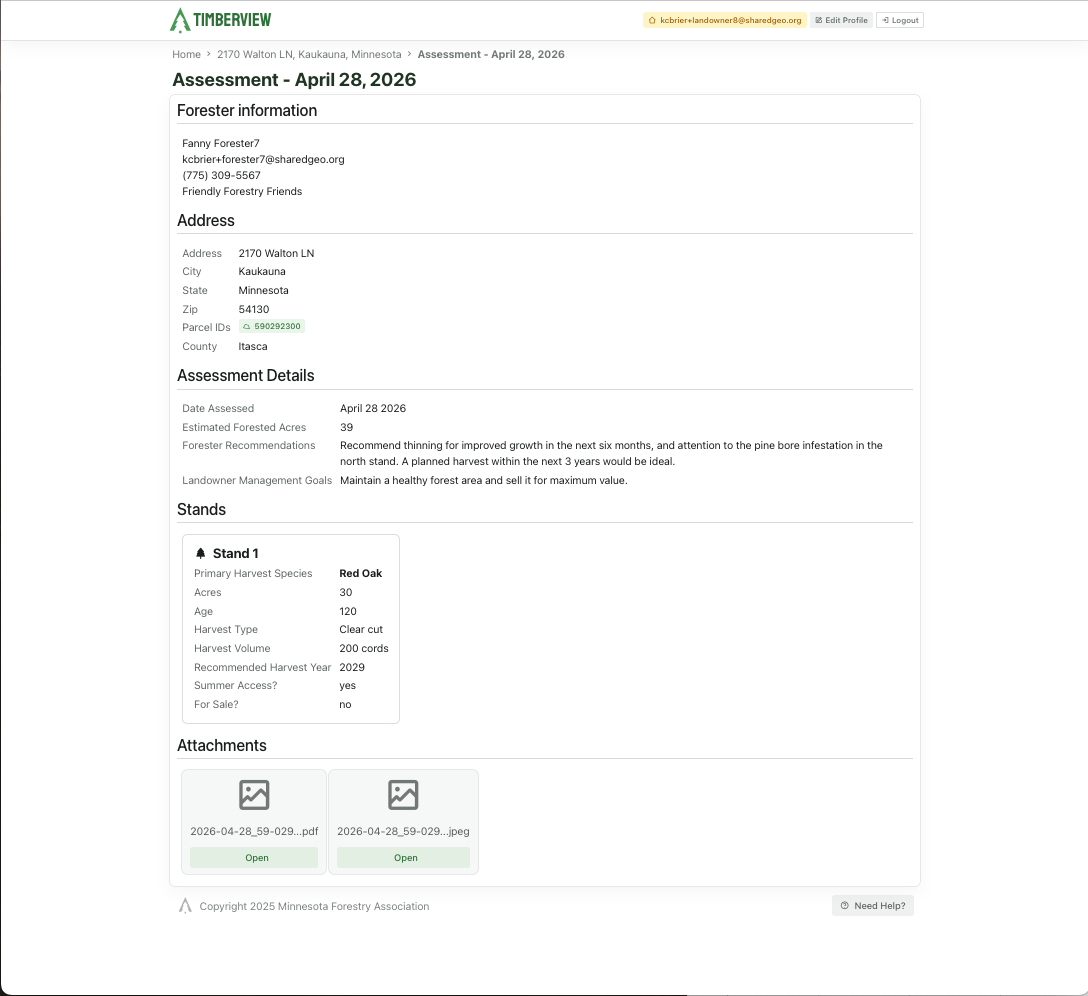Click the estimated forested acres 39
Viewport: 1088px width, 996px height.
point(346,427)
